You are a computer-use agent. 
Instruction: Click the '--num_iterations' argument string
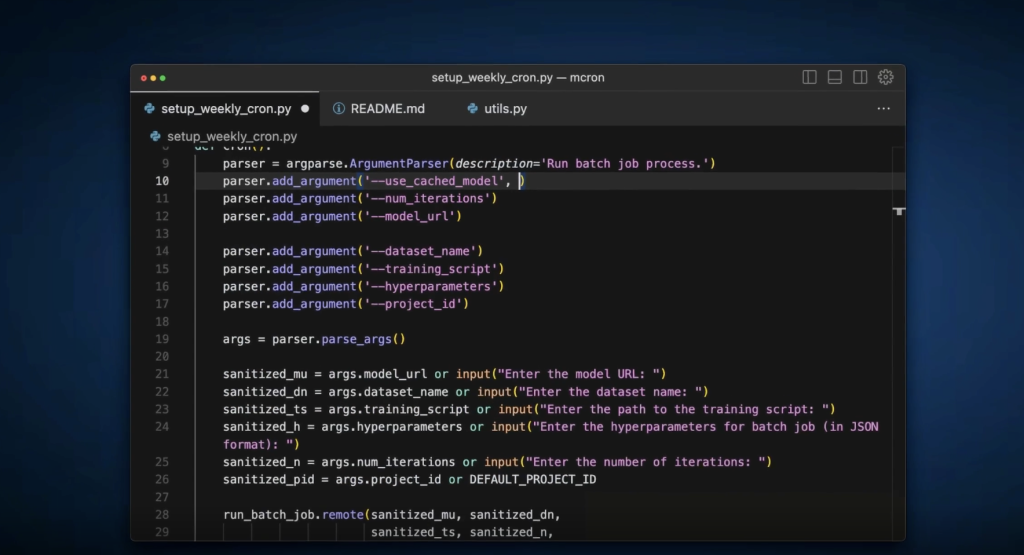427,198
